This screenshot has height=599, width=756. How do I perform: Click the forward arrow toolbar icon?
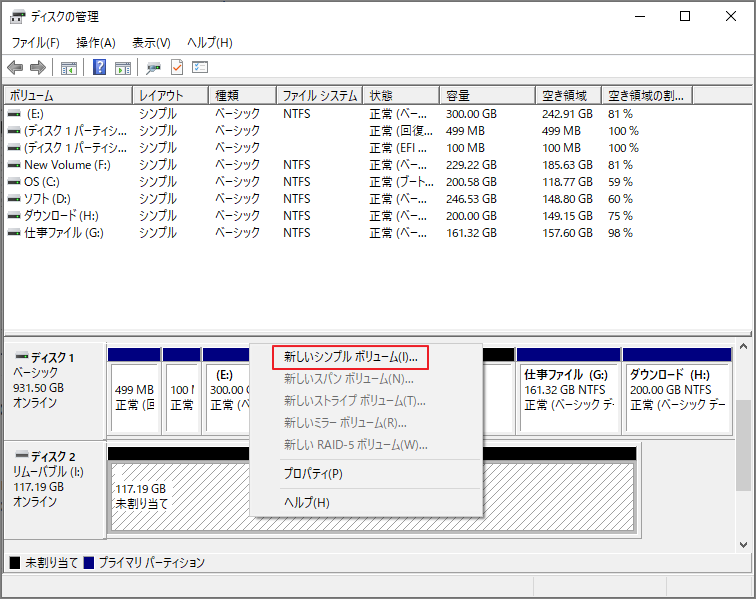[38, 68]
